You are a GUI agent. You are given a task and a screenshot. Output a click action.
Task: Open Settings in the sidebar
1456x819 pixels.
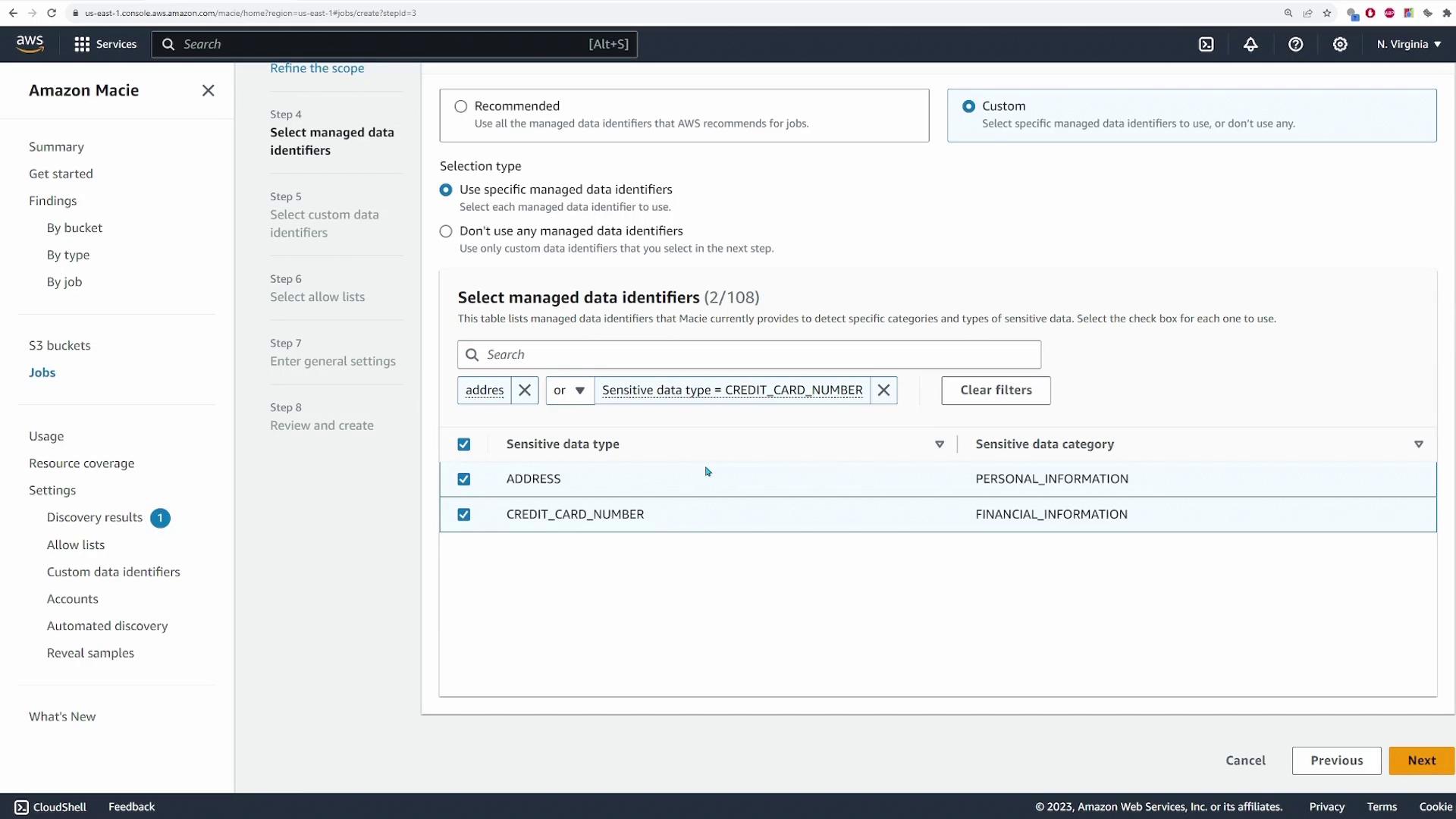coord(52,491)
